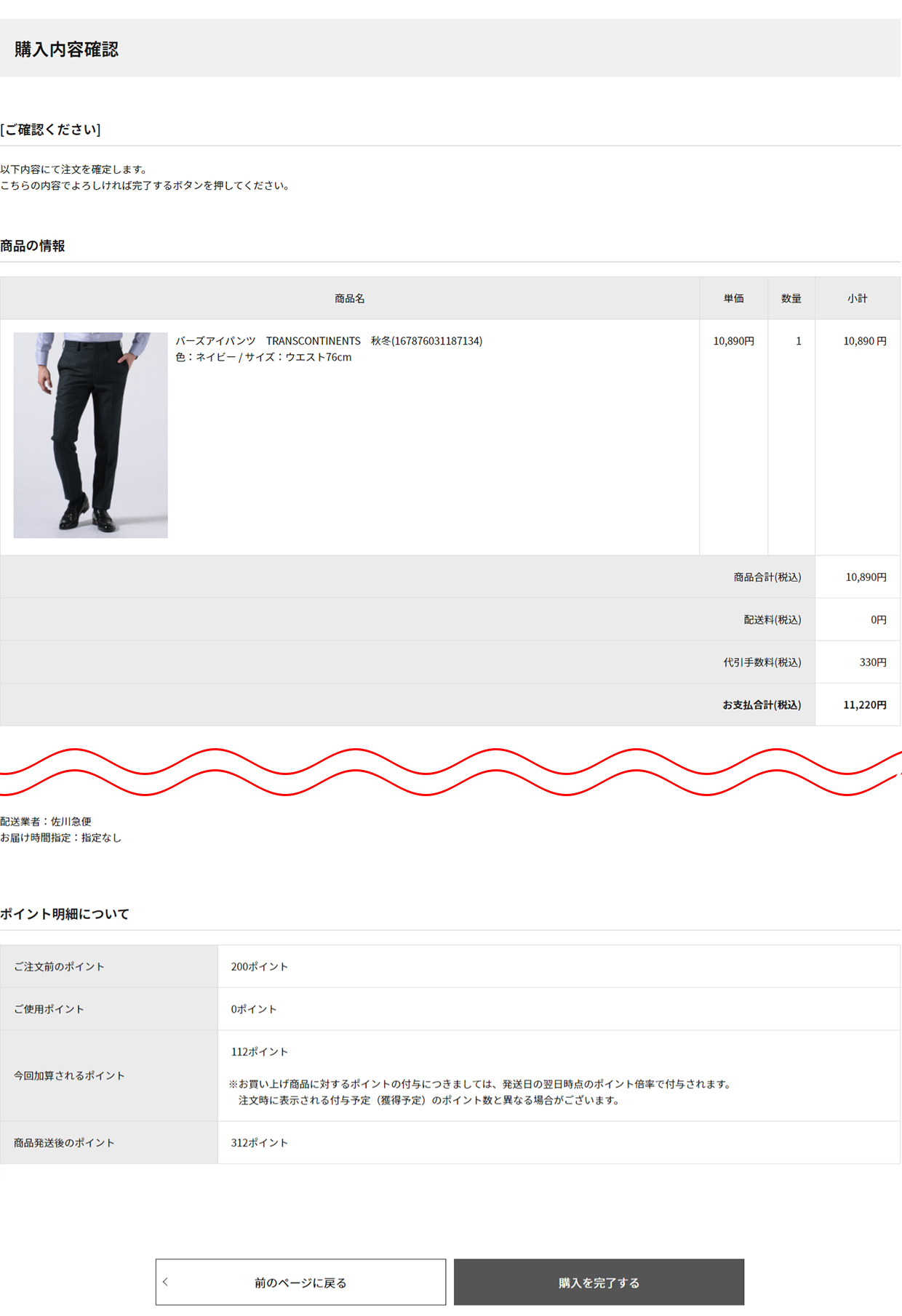
Task: Click the 単価 column header
Action: pos(733,298)
